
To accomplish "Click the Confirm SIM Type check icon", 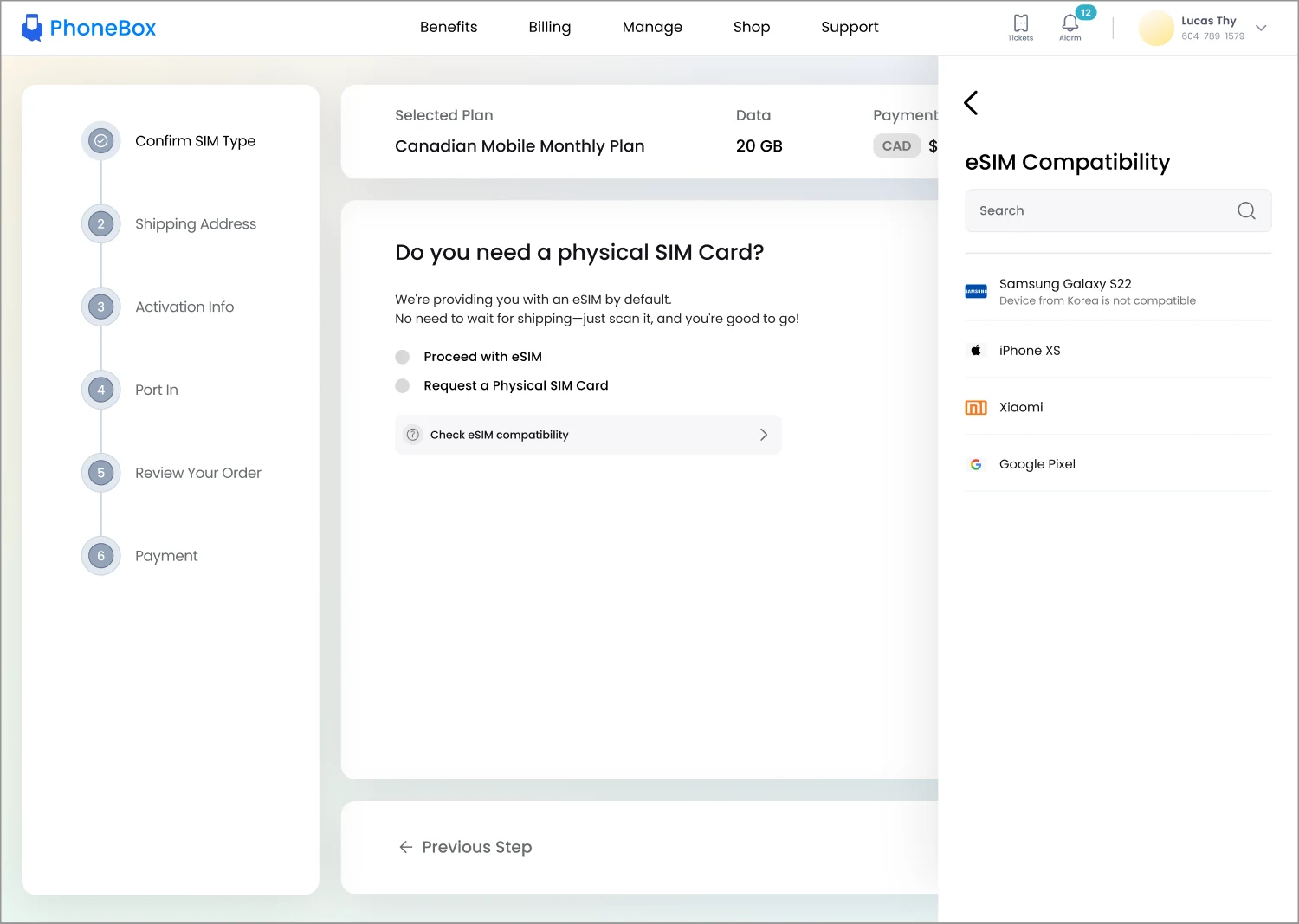I will tap(101, 140).
